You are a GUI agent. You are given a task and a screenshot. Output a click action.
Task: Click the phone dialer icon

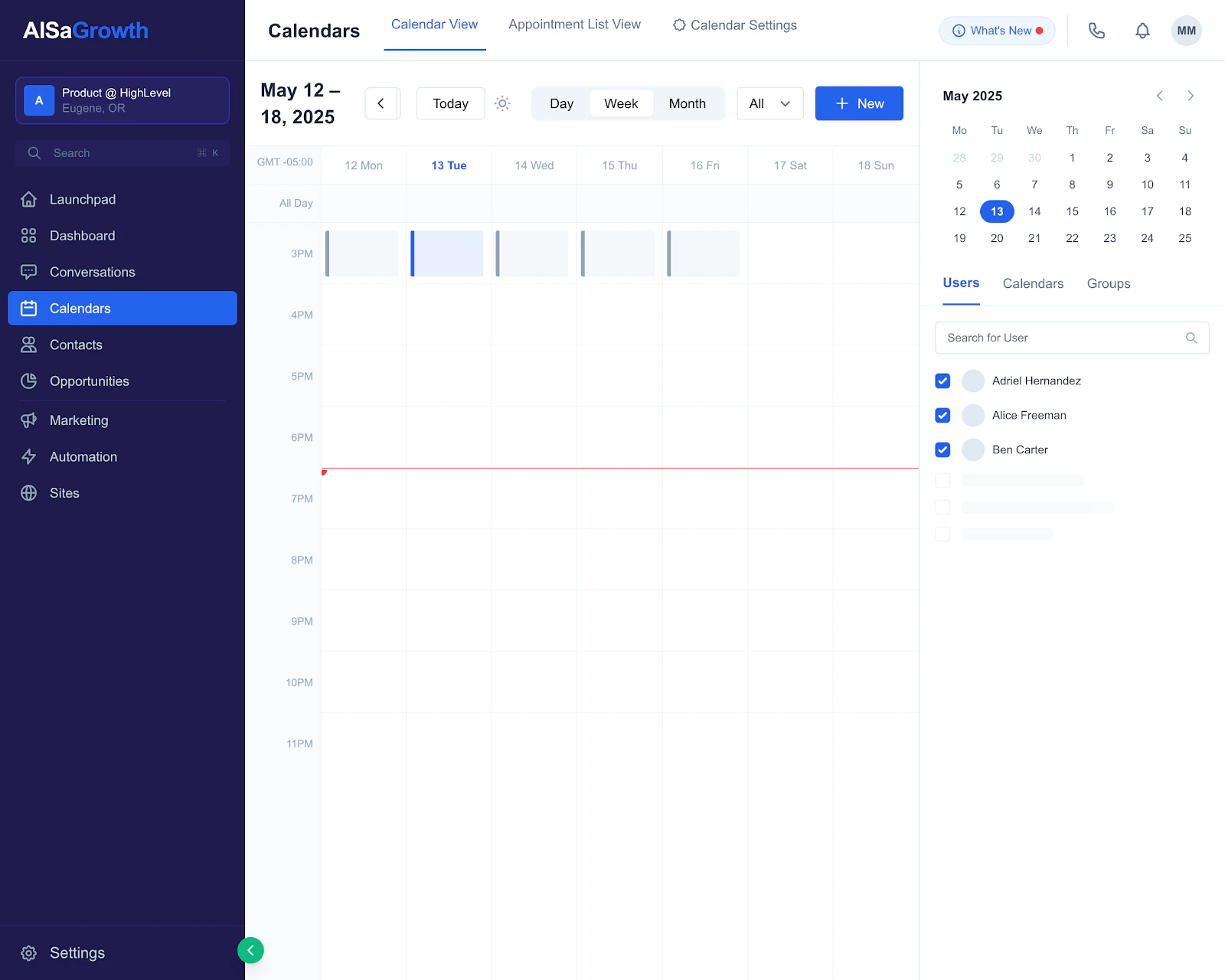click(x=1096, y=31)
